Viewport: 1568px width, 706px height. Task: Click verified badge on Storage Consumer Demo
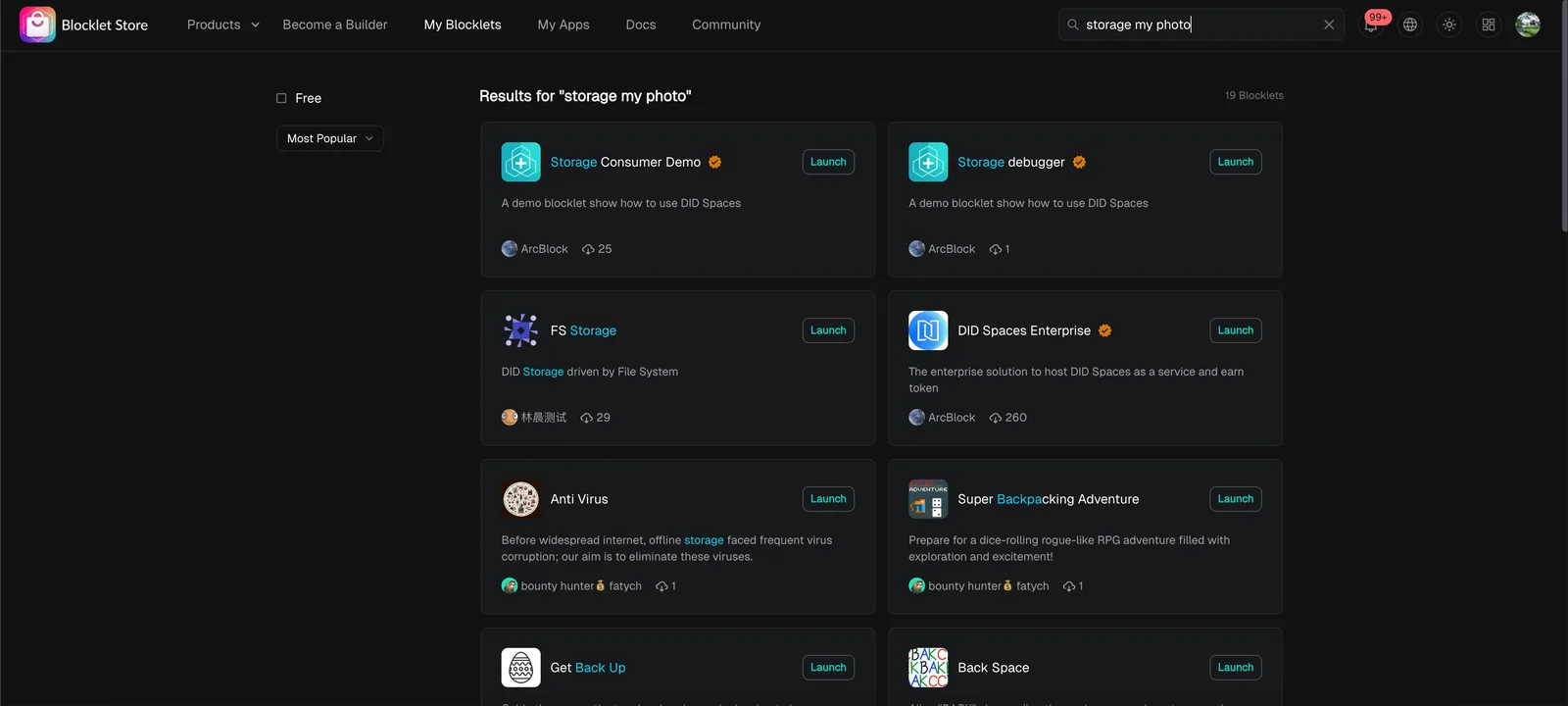tap(715, 162)
